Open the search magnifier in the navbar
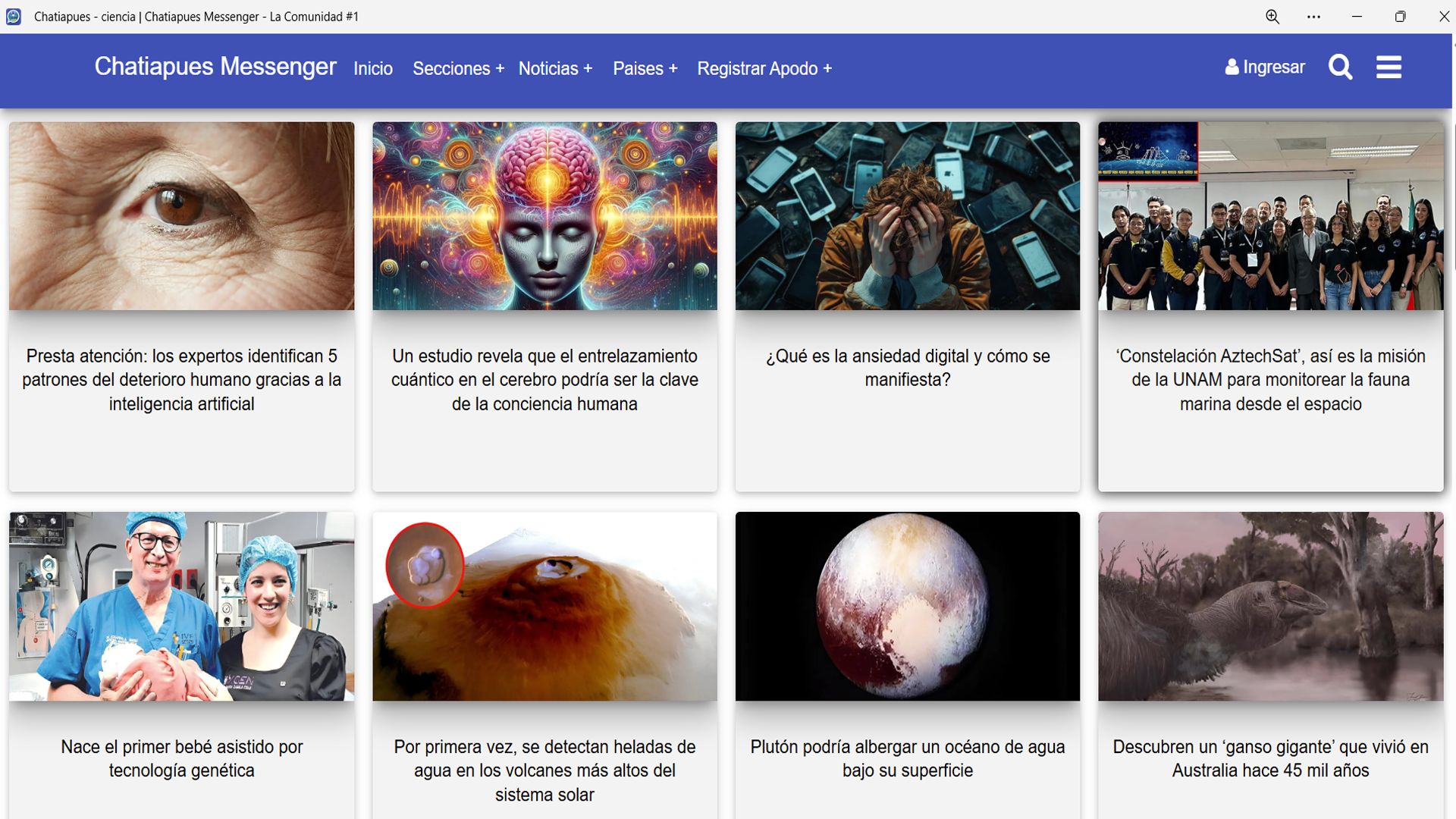The height and width of the screenshot is (819, 1456). tap(1340, 67)
